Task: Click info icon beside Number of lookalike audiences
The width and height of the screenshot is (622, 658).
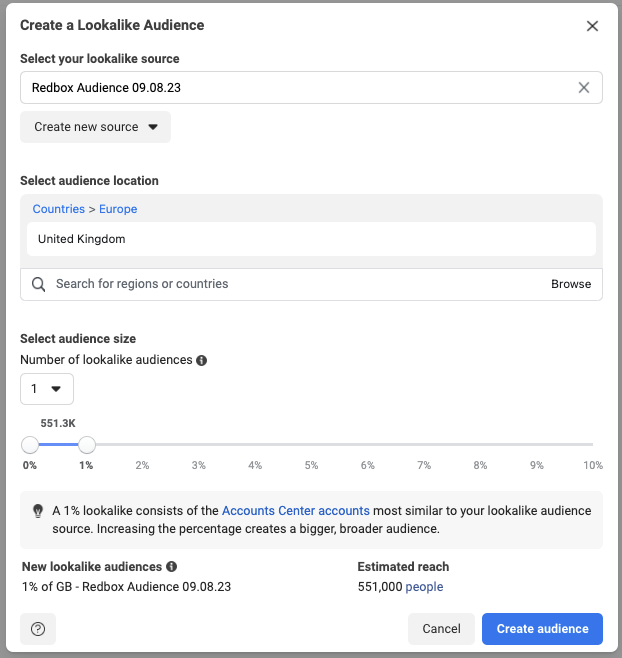Action: 202,360
